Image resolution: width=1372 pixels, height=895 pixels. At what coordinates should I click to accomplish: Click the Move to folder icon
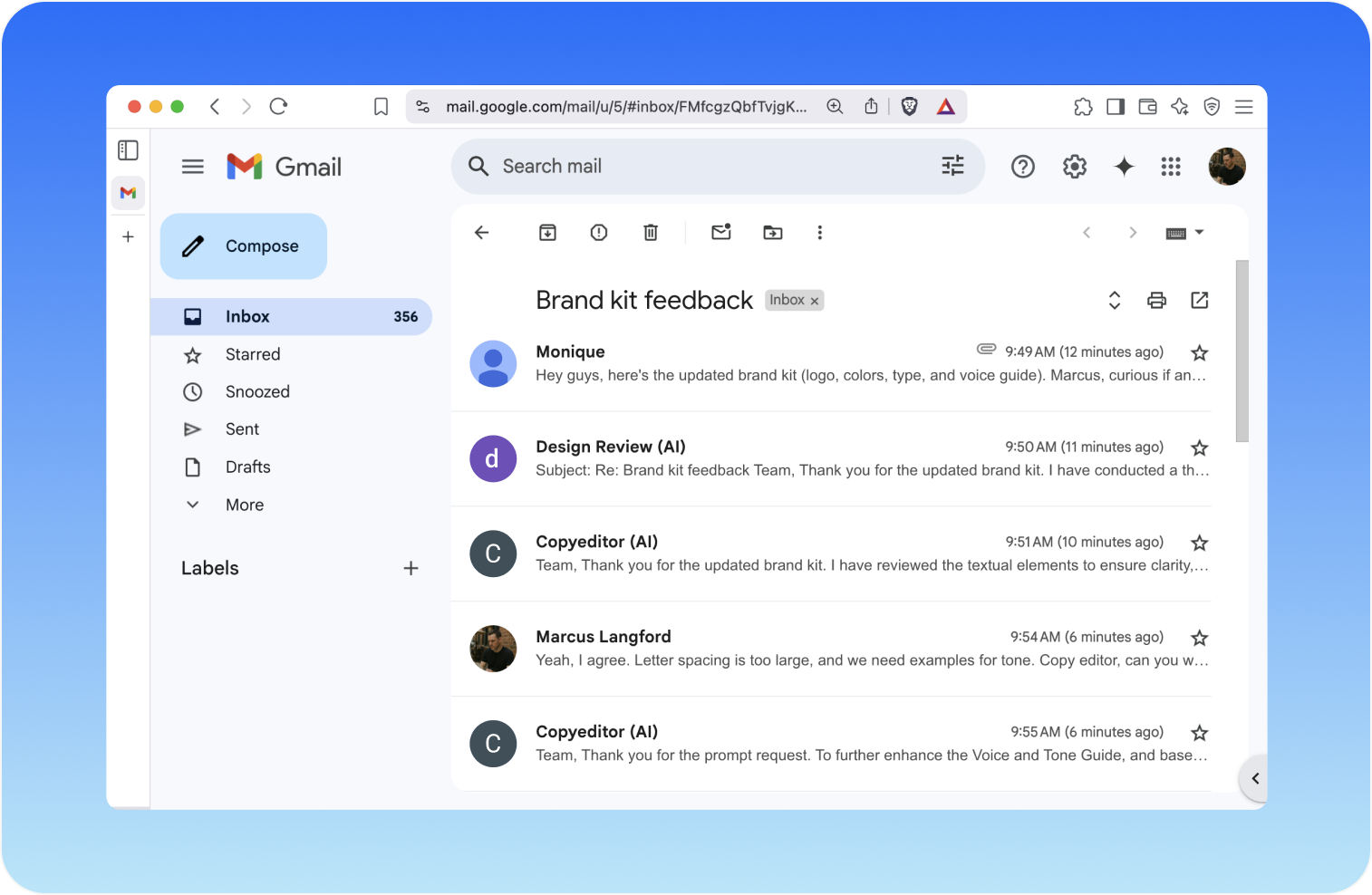773,233
